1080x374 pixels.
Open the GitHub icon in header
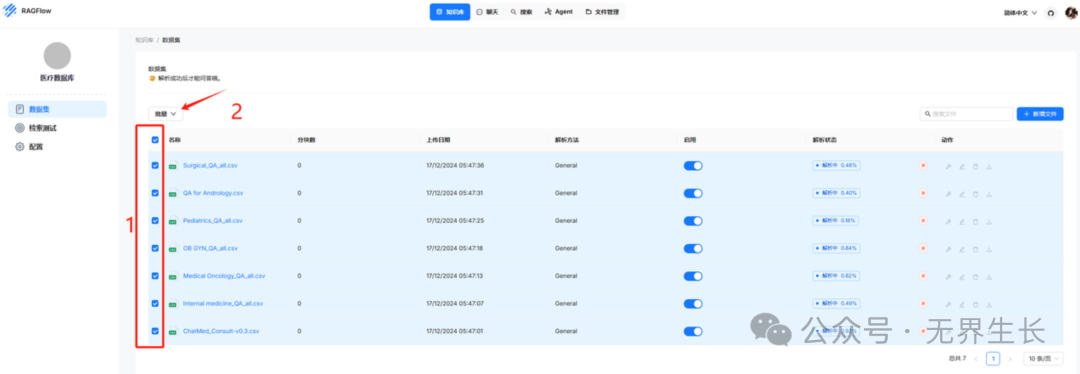[1050, 12]
